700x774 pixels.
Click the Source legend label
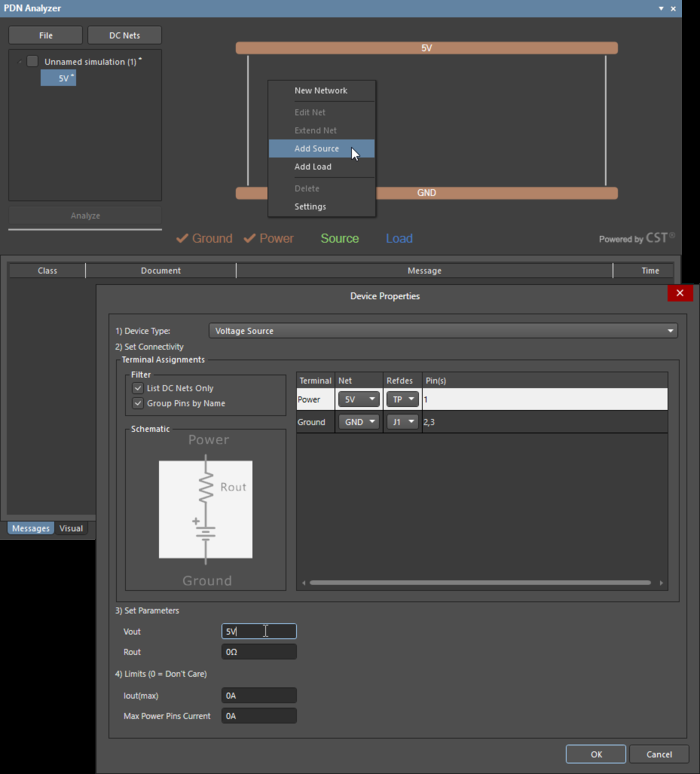pyautogui.click(x=340, y=238)
